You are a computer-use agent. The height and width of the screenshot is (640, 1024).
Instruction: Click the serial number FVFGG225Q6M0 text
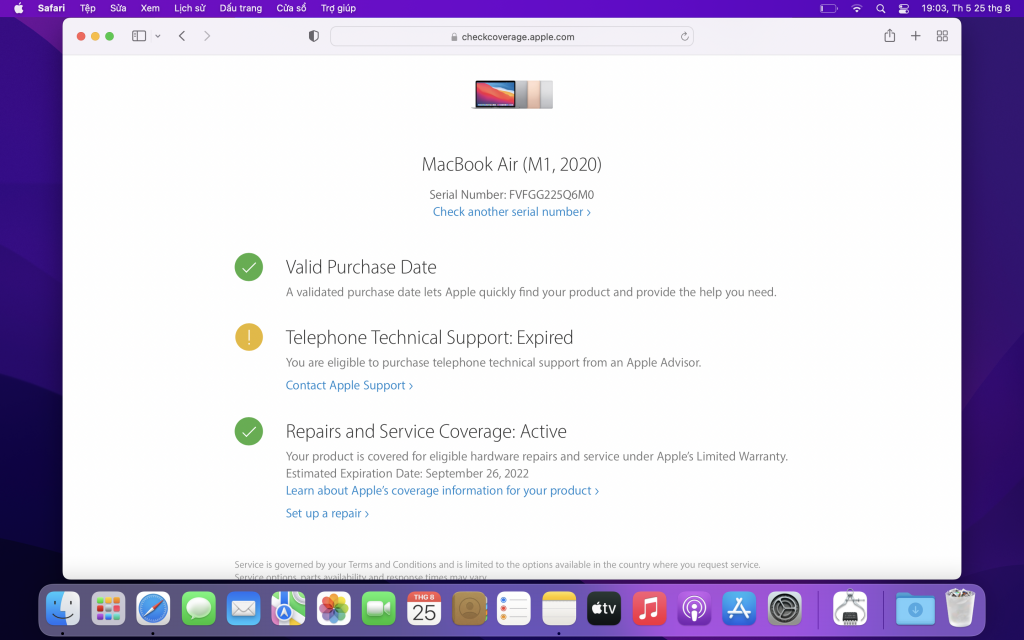pos(551,195)
